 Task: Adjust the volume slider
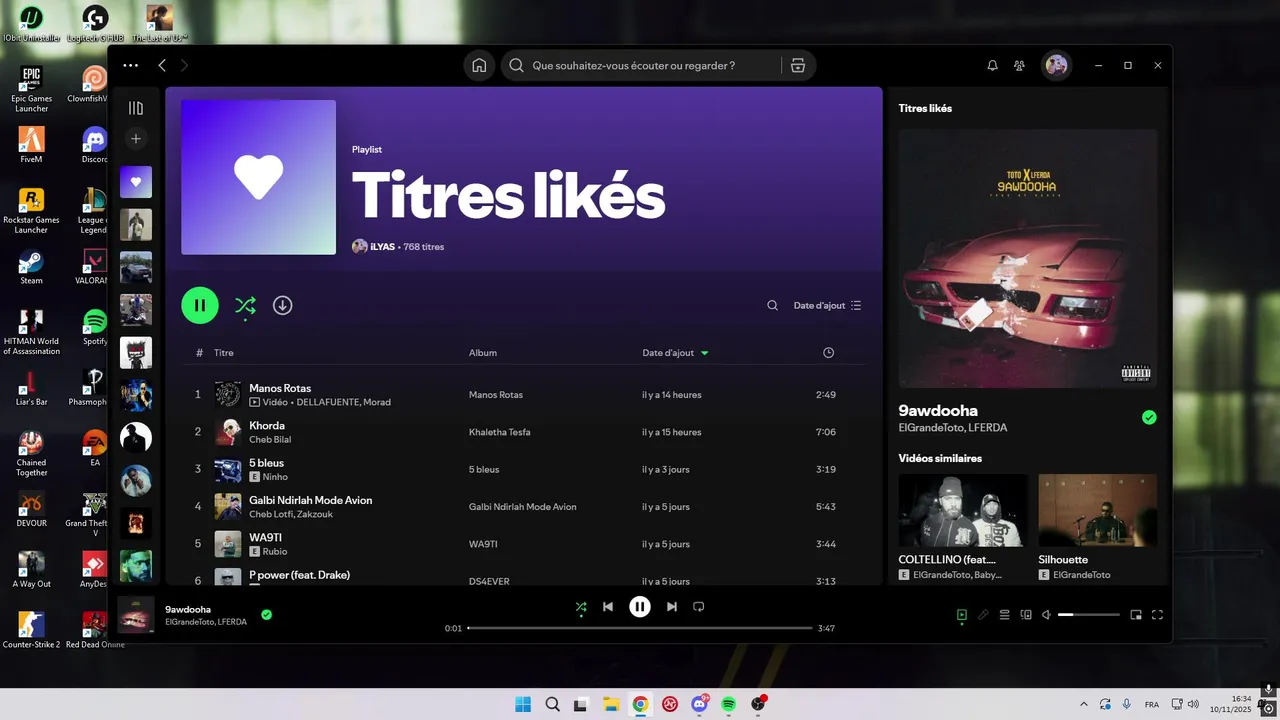coord(1089,615)
